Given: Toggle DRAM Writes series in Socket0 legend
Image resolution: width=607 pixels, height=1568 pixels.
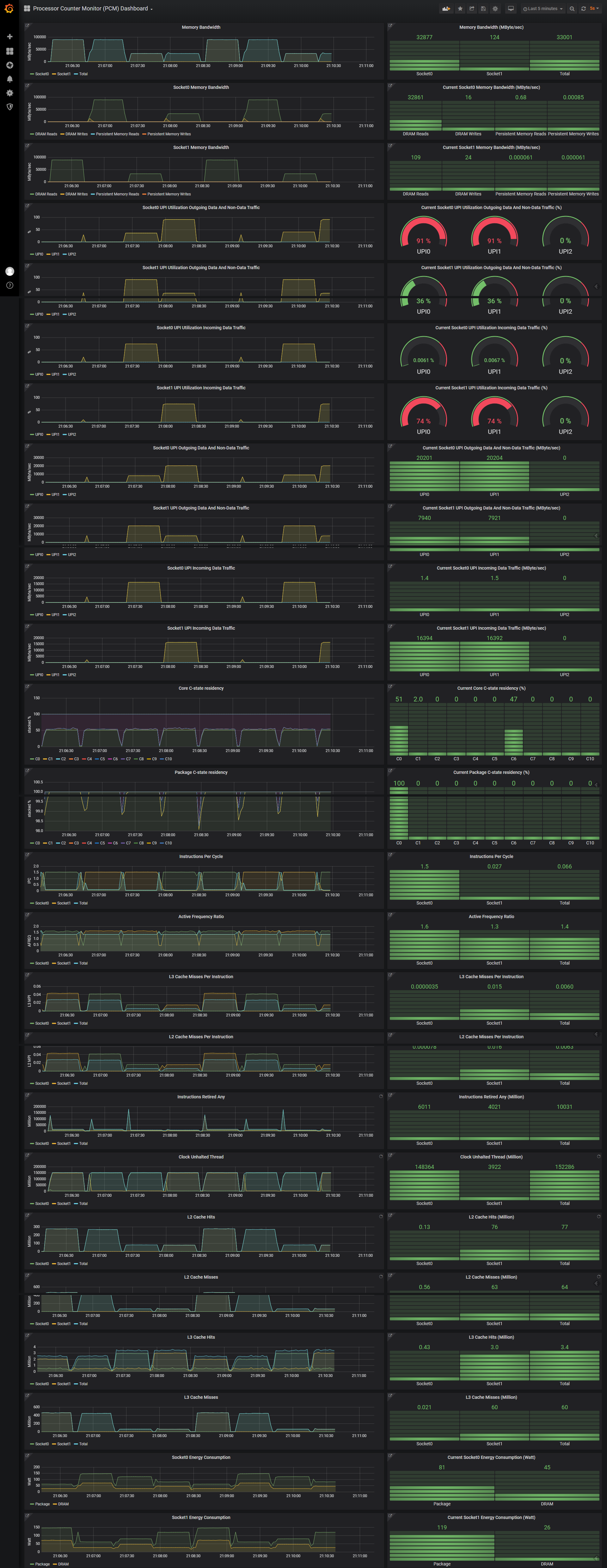Looking at the screenshot, I should click(76, 134).
